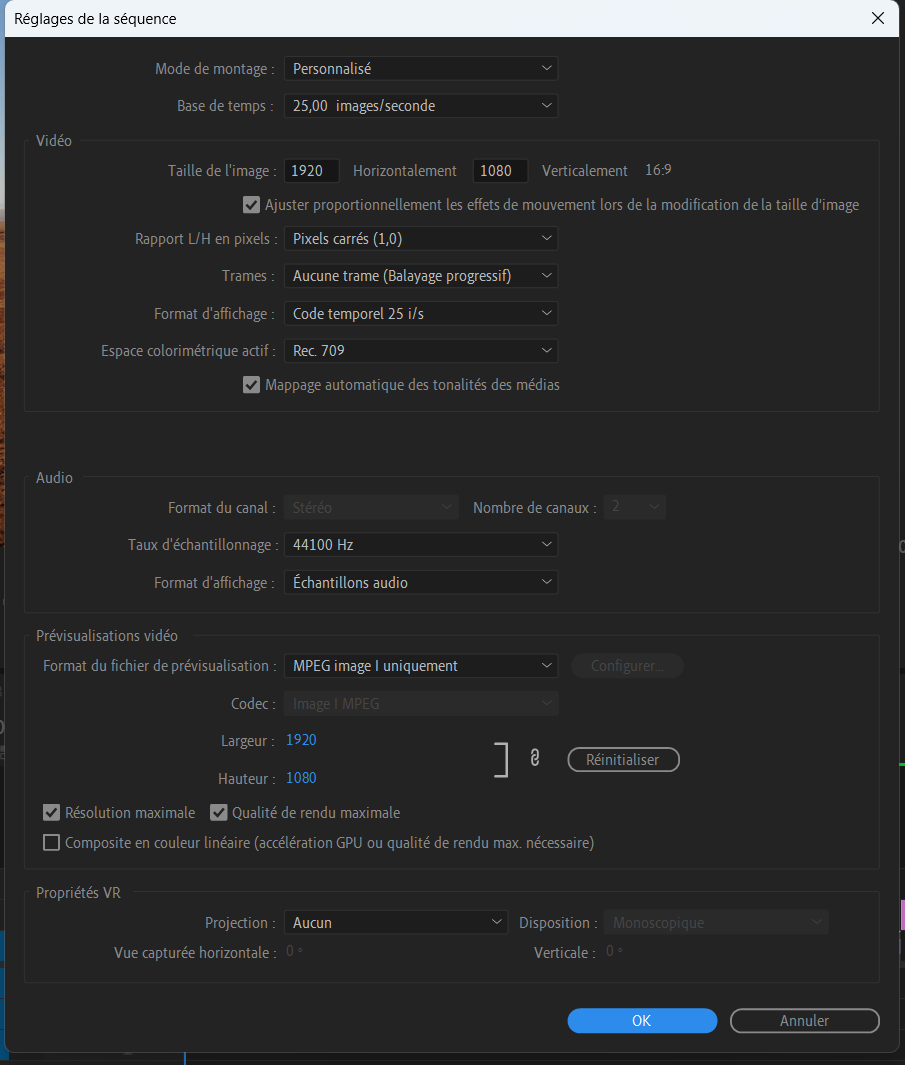Close the Réglages de la séquence dialog
This screenshot has height=1065, width=905.
(x=878, y=18)
